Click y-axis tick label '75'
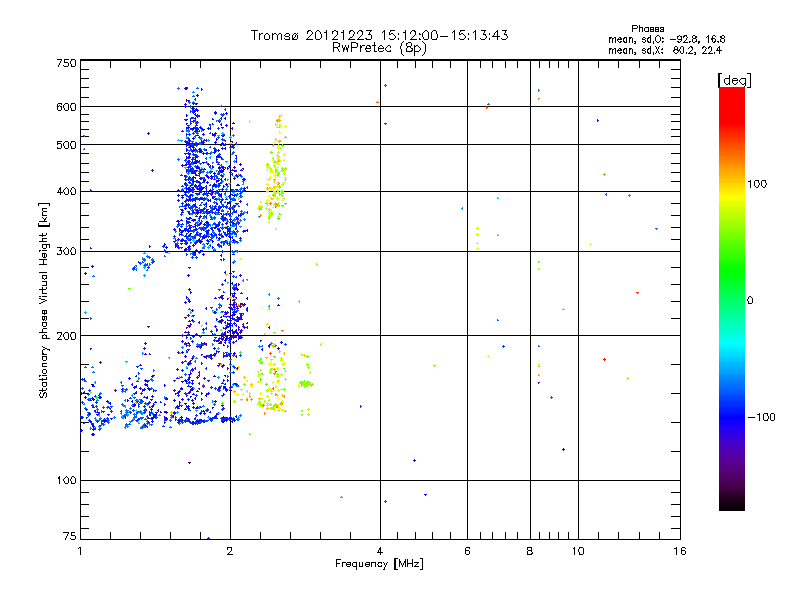 [70, 536]
